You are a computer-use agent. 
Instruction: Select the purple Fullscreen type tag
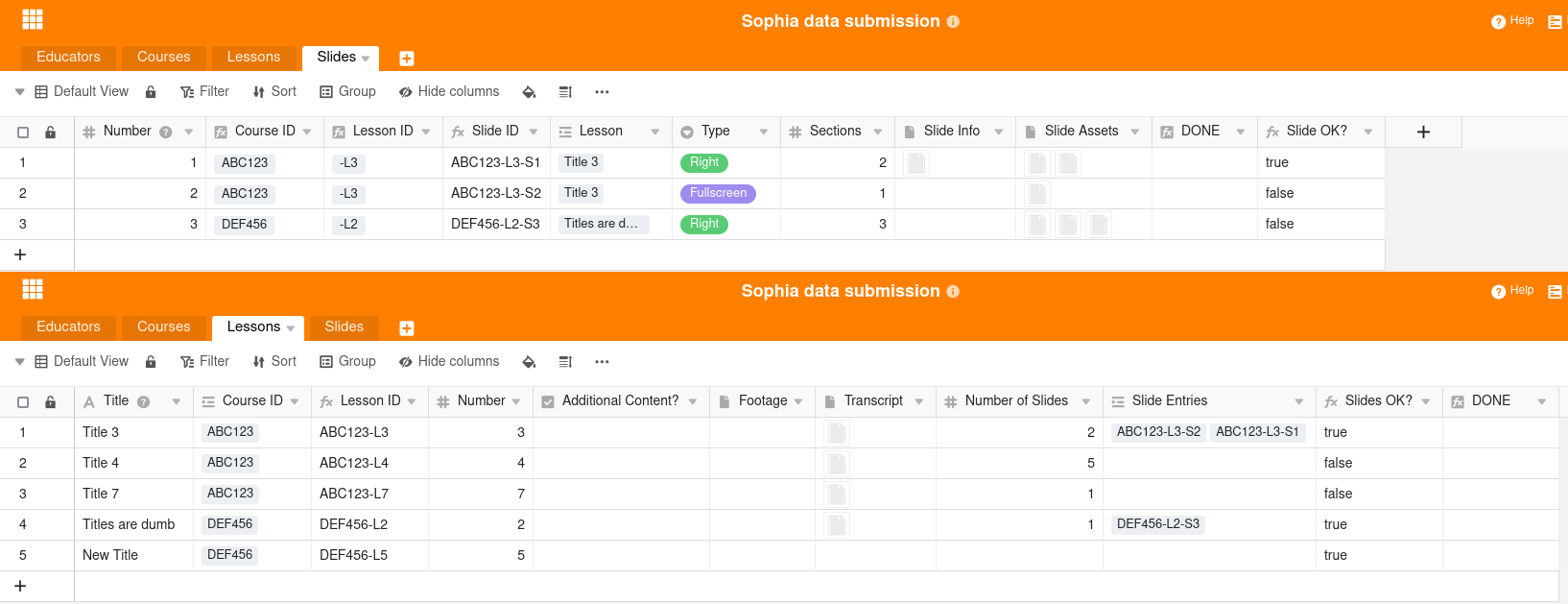point(718,194)
